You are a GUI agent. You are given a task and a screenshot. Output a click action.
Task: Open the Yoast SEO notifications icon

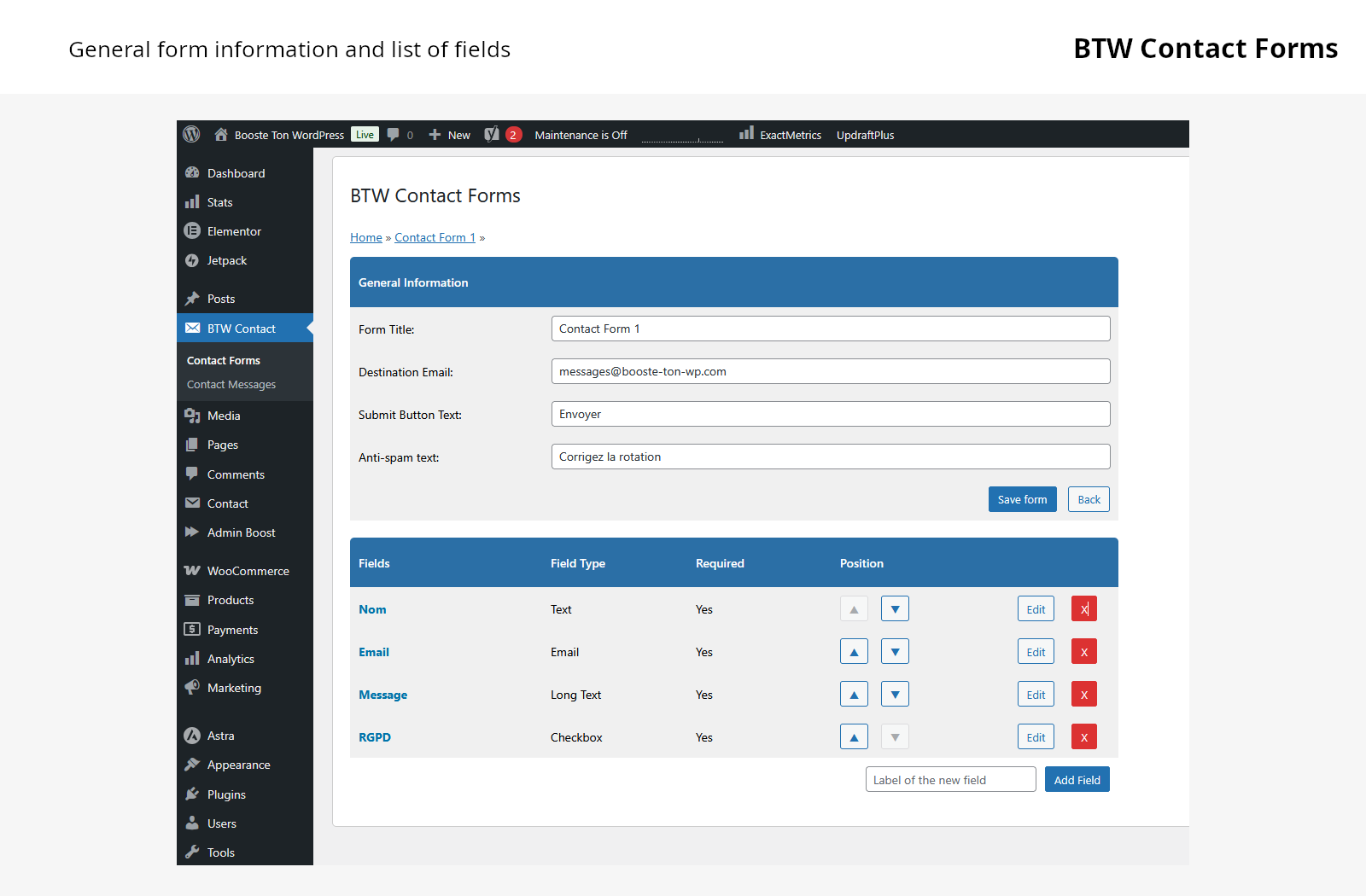pyautogui.click(x=492, y=135)
